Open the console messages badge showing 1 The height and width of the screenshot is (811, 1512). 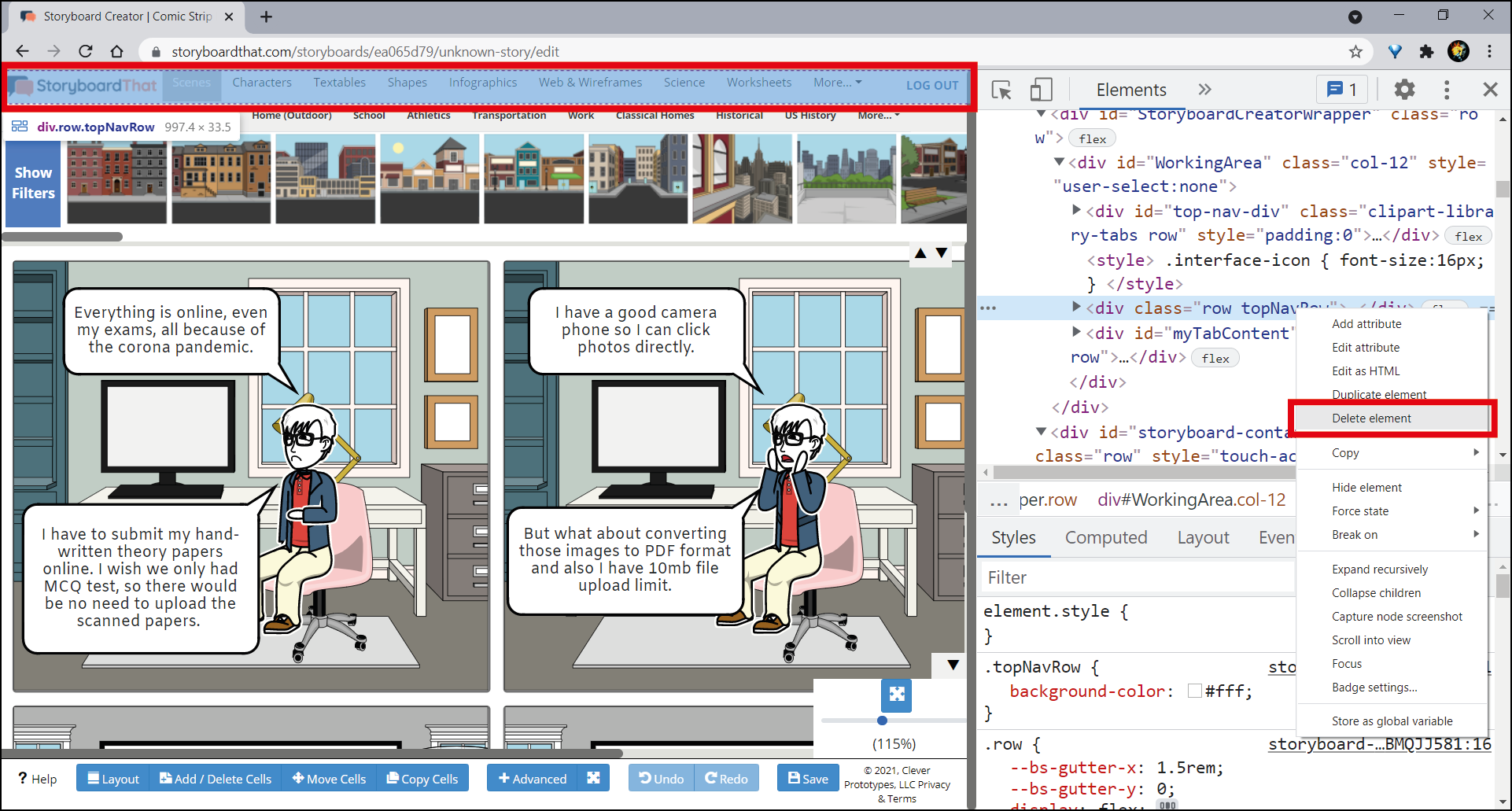(1342, 90)
